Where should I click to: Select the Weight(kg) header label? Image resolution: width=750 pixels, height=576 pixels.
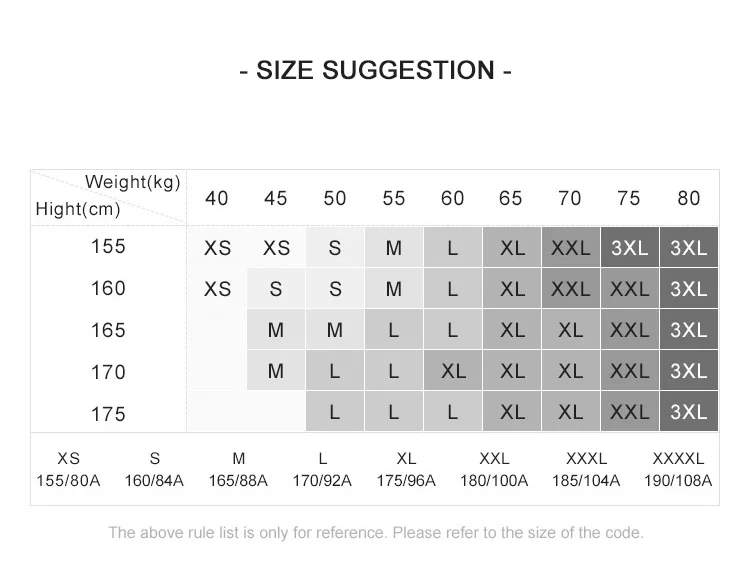pos(132,182)
